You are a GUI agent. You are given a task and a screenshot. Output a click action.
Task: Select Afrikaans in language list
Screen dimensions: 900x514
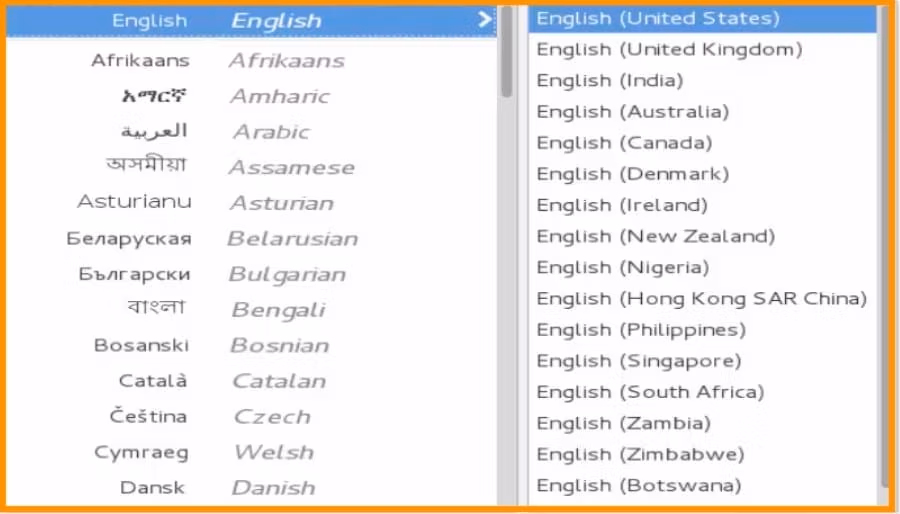218,60
